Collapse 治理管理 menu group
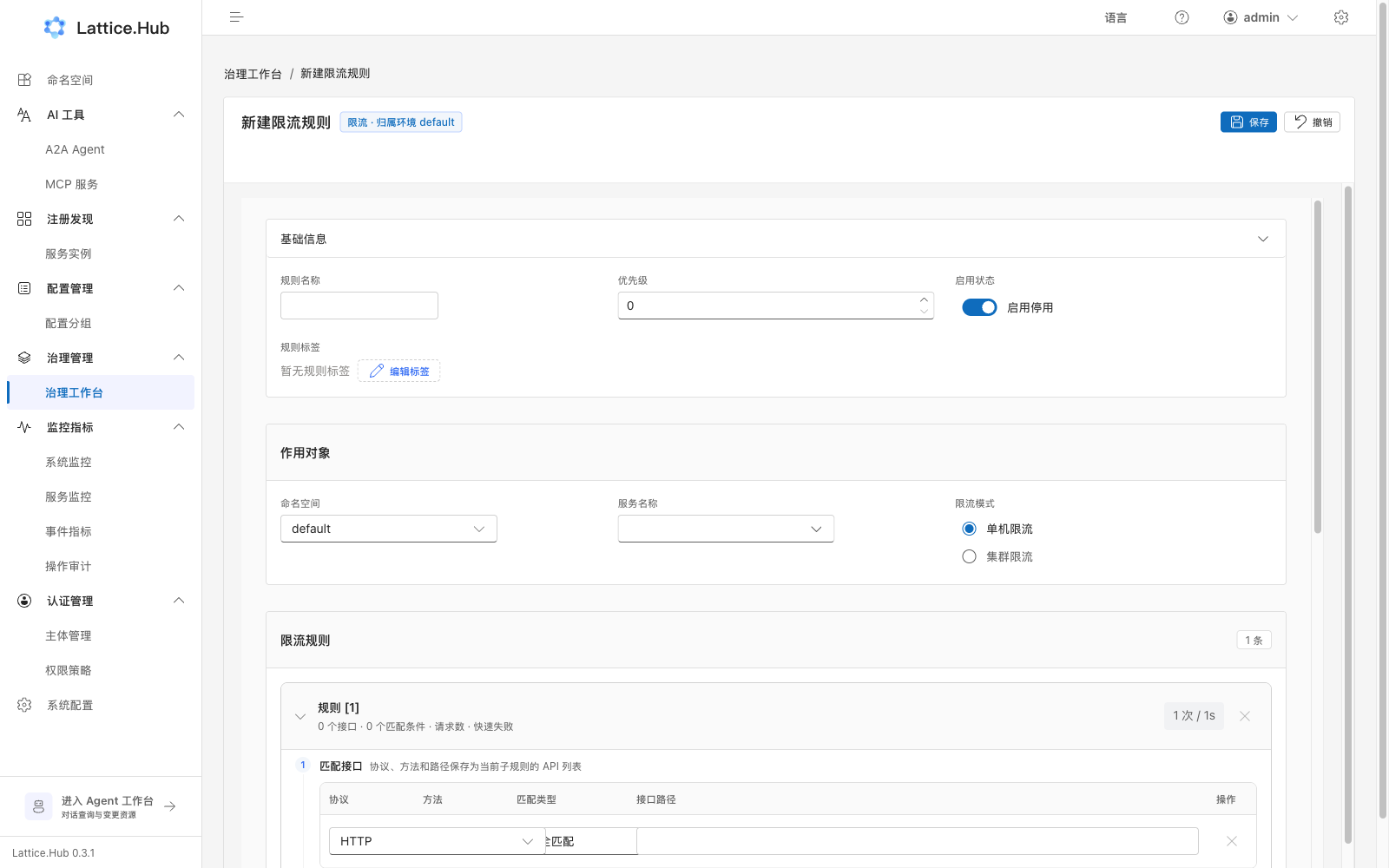 tap(179, 358)
